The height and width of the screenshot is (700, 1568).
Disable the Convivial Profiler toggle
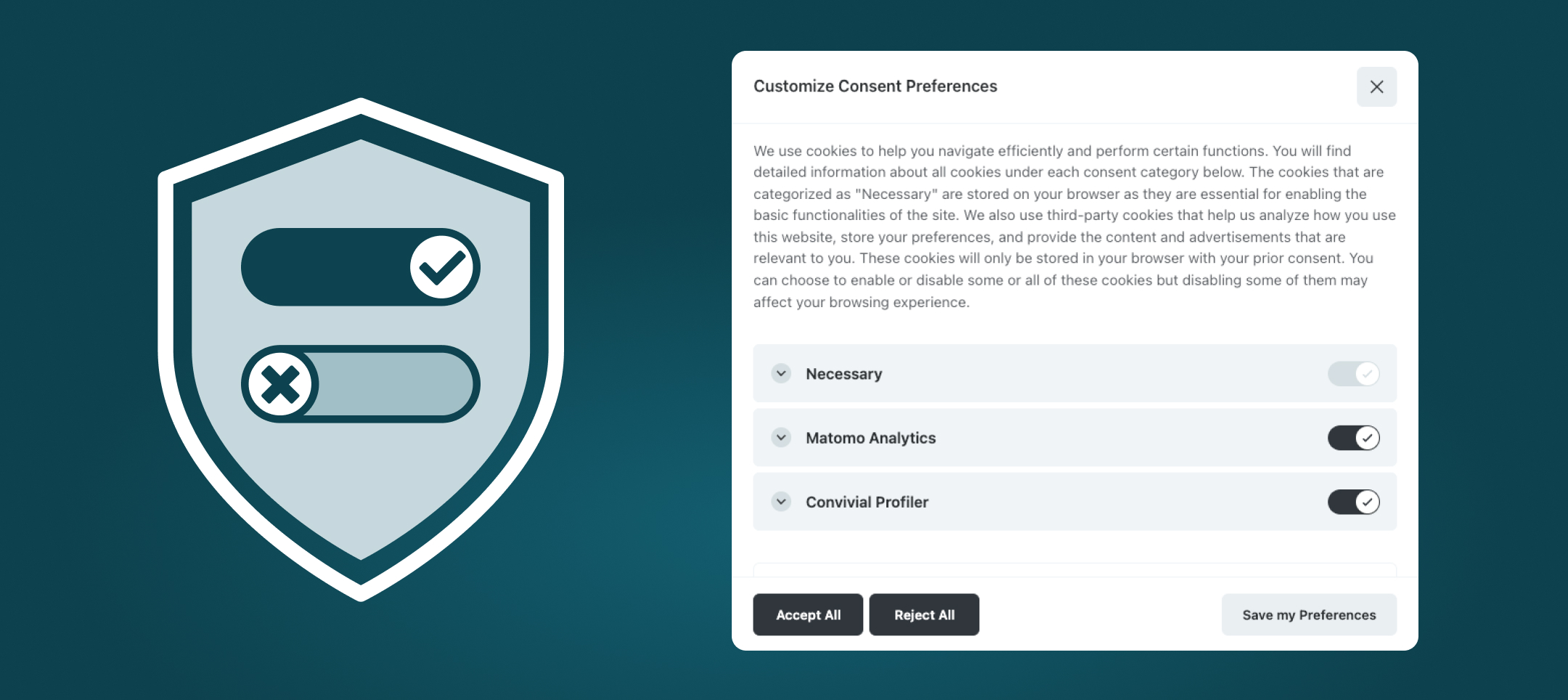pyautogui.click(x=1353, y=502)
